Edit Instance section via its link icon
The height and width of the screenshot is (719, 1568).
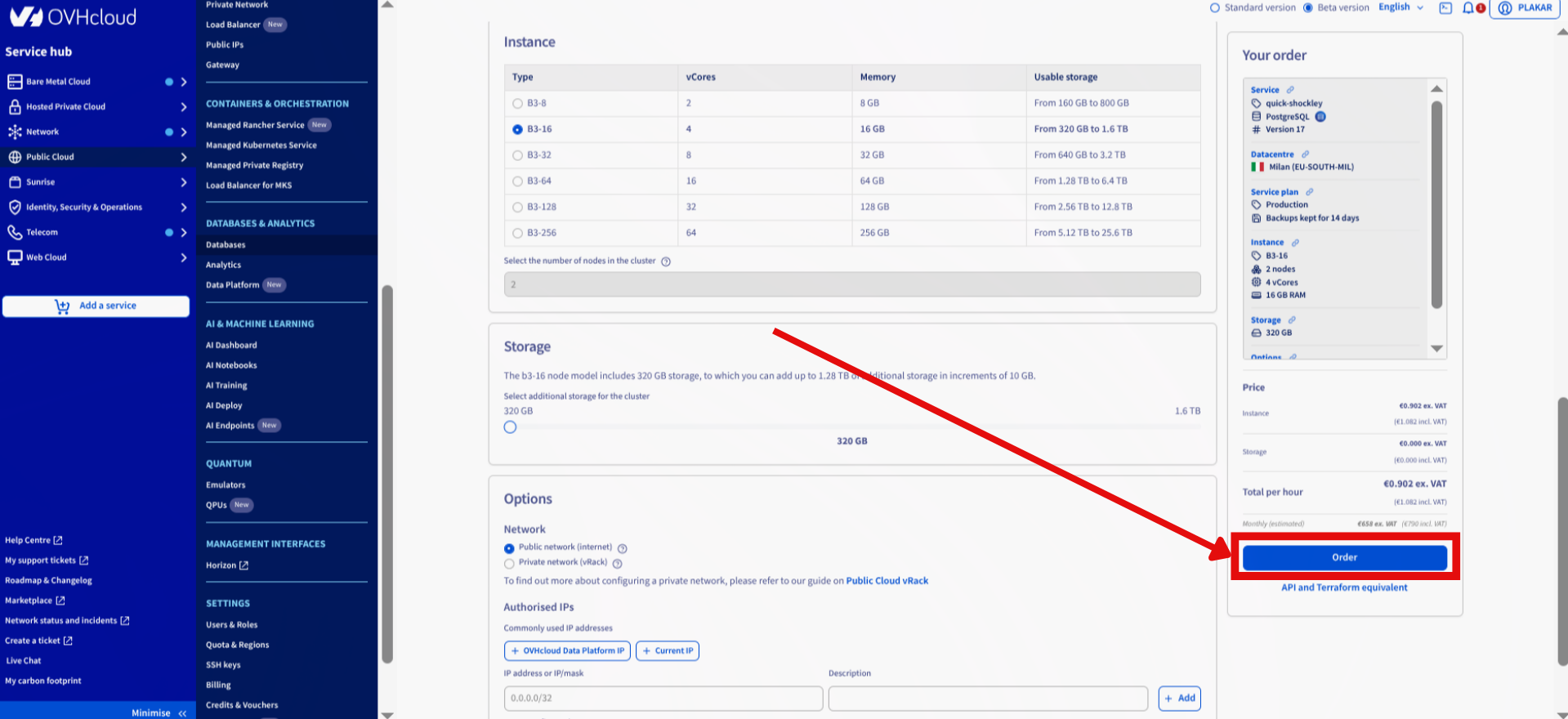tap(1295, 243)
